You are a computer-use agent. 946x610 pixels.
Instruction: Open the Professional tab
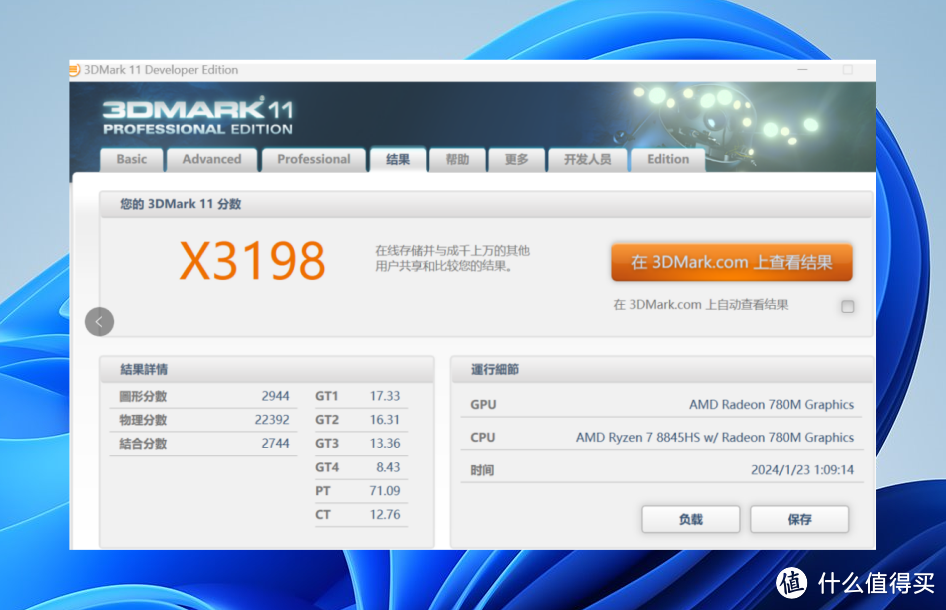point(314,159)
